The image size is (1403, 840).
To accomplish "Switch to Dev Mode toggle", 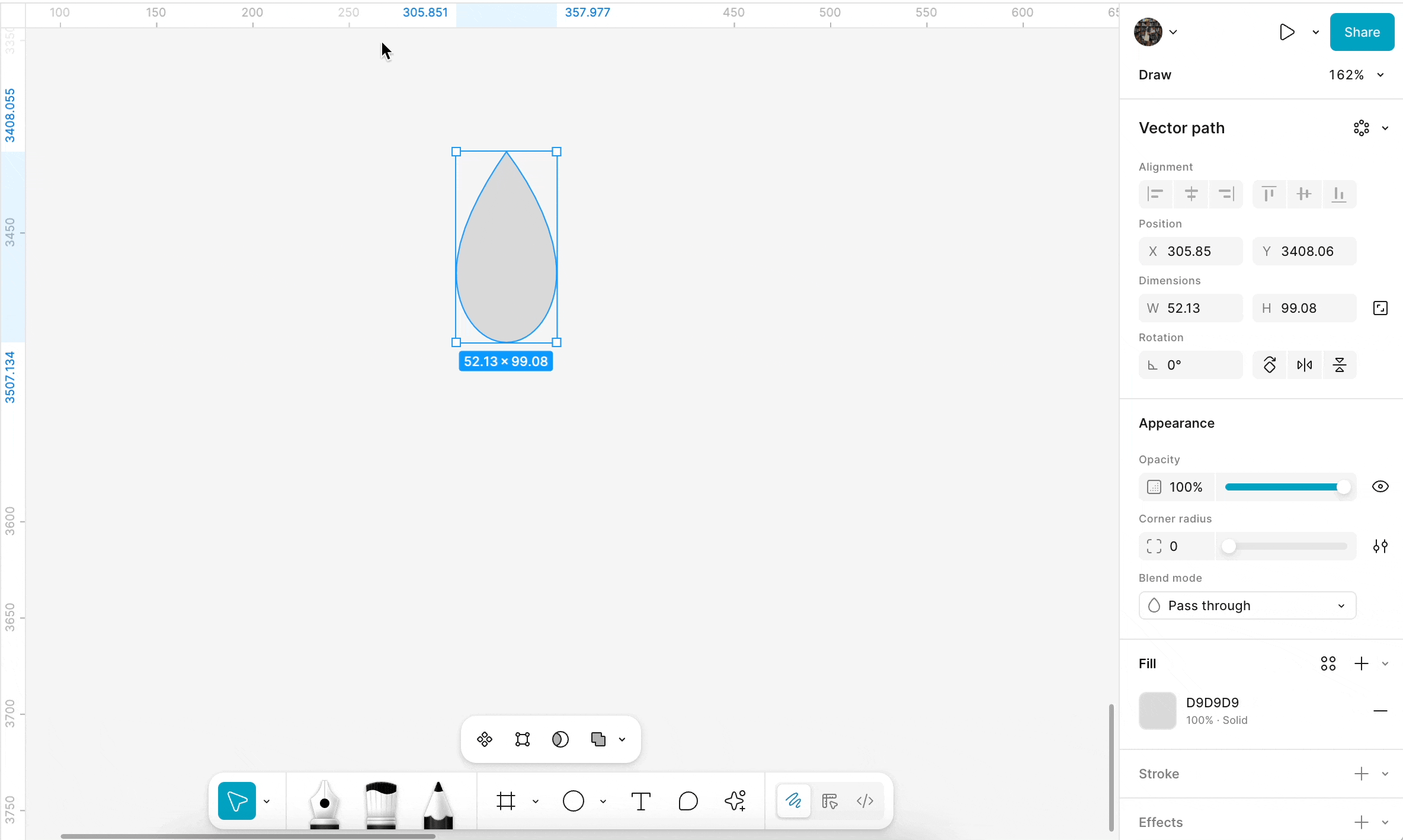I will [x=865, y=801].
